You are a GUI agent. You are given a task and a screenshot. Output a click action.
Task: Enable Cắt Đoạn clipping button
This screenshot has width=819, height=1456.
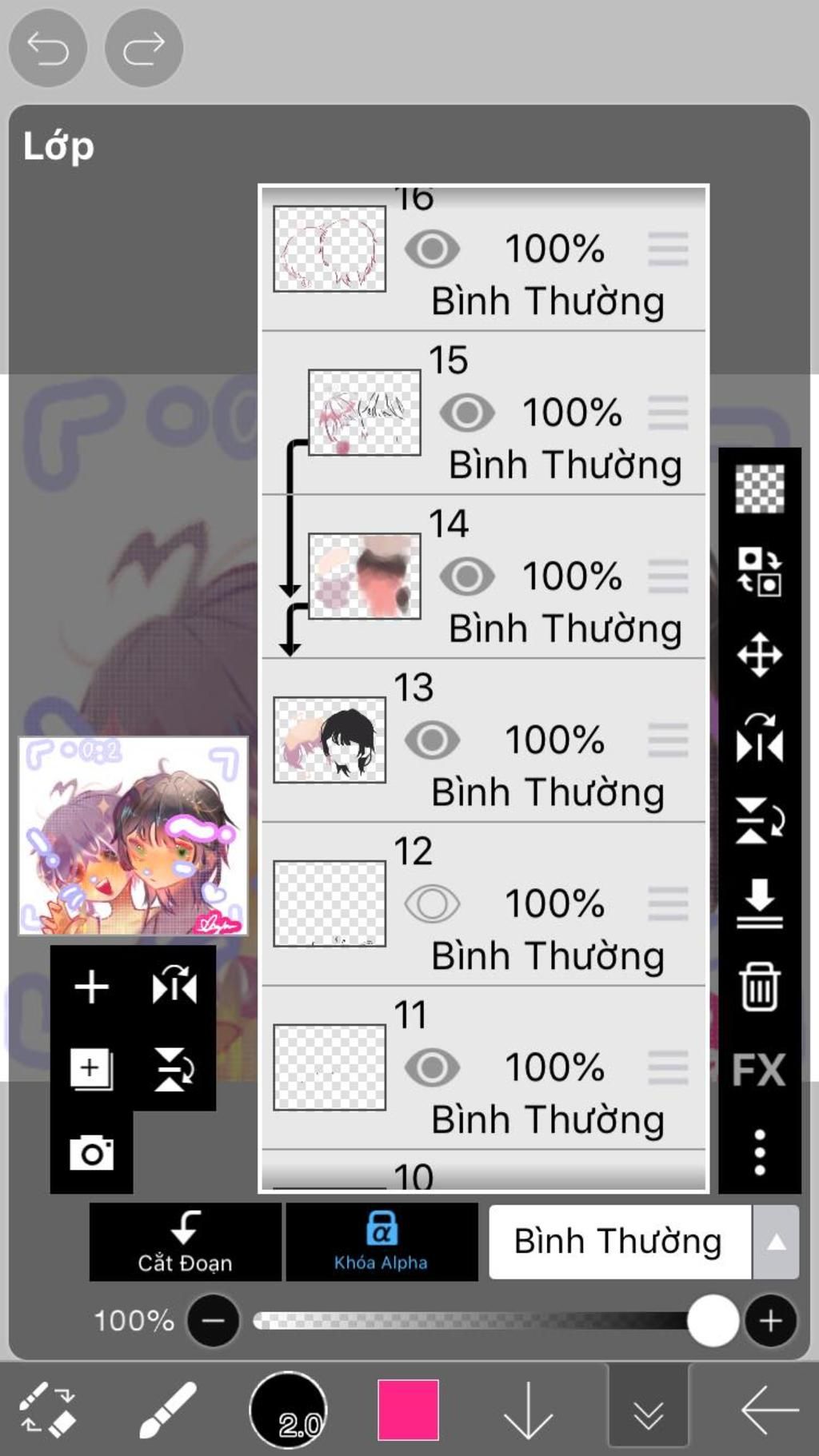(185, 1243)
